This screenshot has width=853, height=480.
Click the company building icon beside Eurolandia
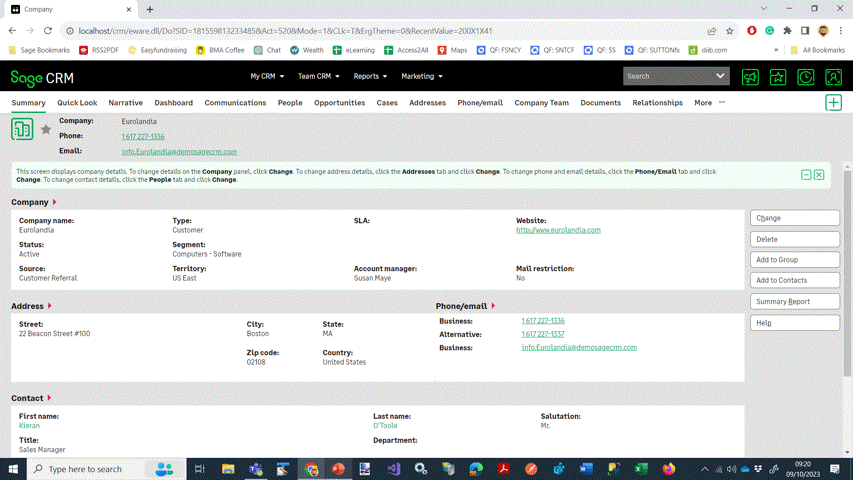[22, 129]
